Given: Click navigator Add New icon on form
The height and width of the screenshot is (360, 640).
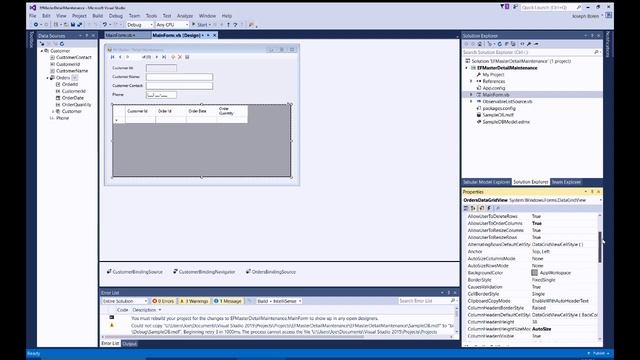Looking at the screenshot, I should point(173,57).
